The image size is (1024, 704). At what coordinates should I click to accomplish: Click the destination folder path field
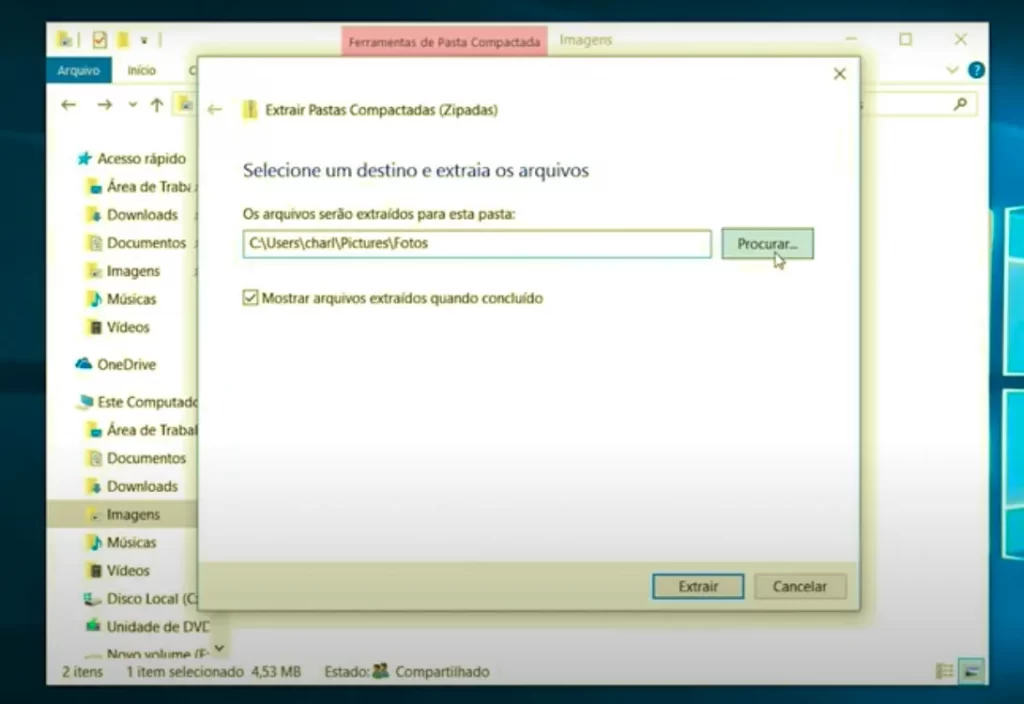pos(477,243)
